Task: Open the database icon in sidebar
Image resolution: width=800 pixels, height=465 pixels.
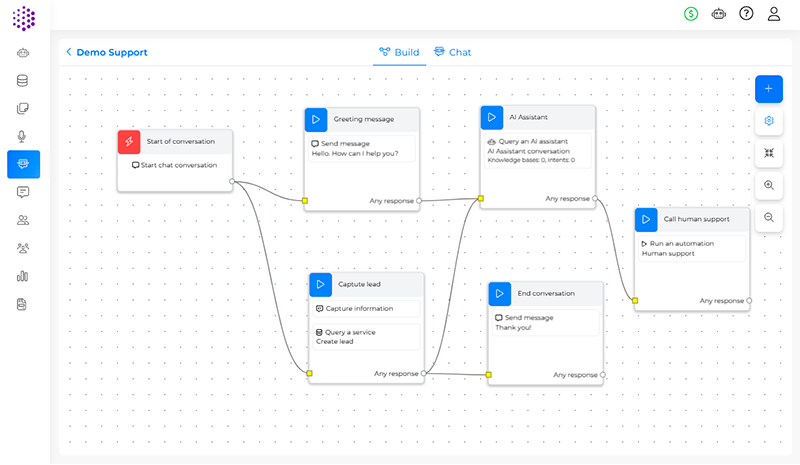Action: pos(23,81)
